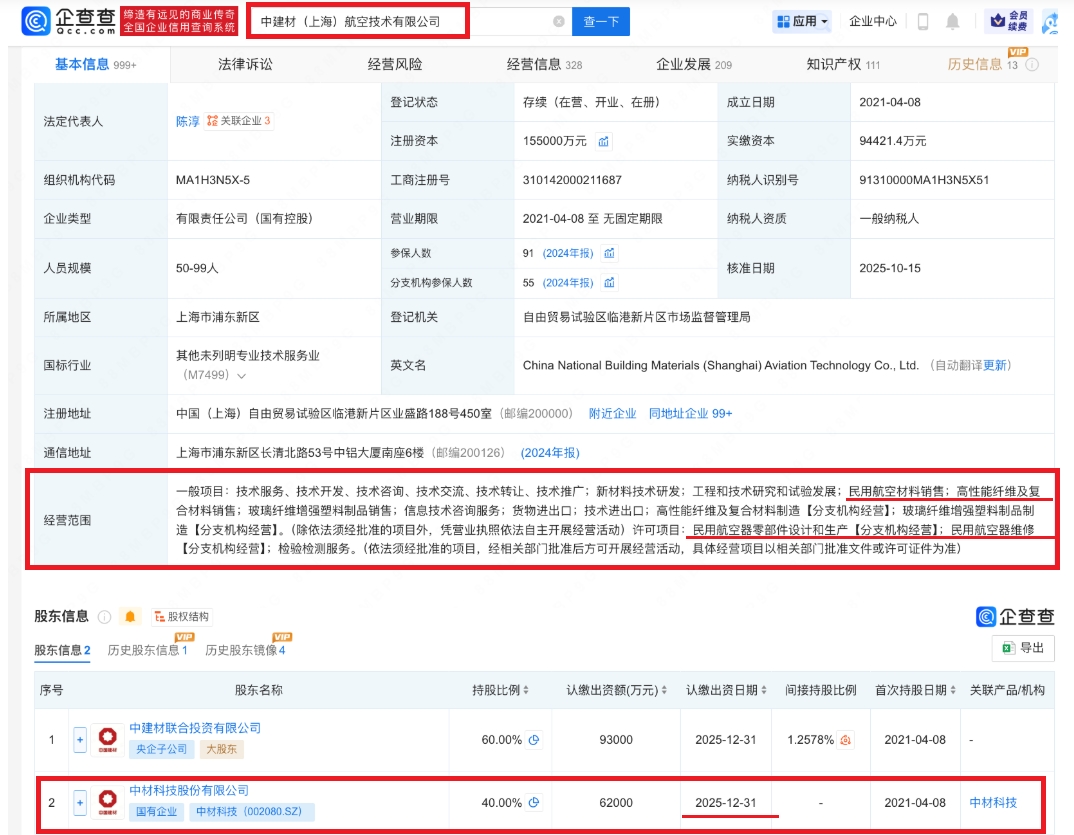Click 会员续费 crown icon
1074x835 pixels.
pos(1010,21)
